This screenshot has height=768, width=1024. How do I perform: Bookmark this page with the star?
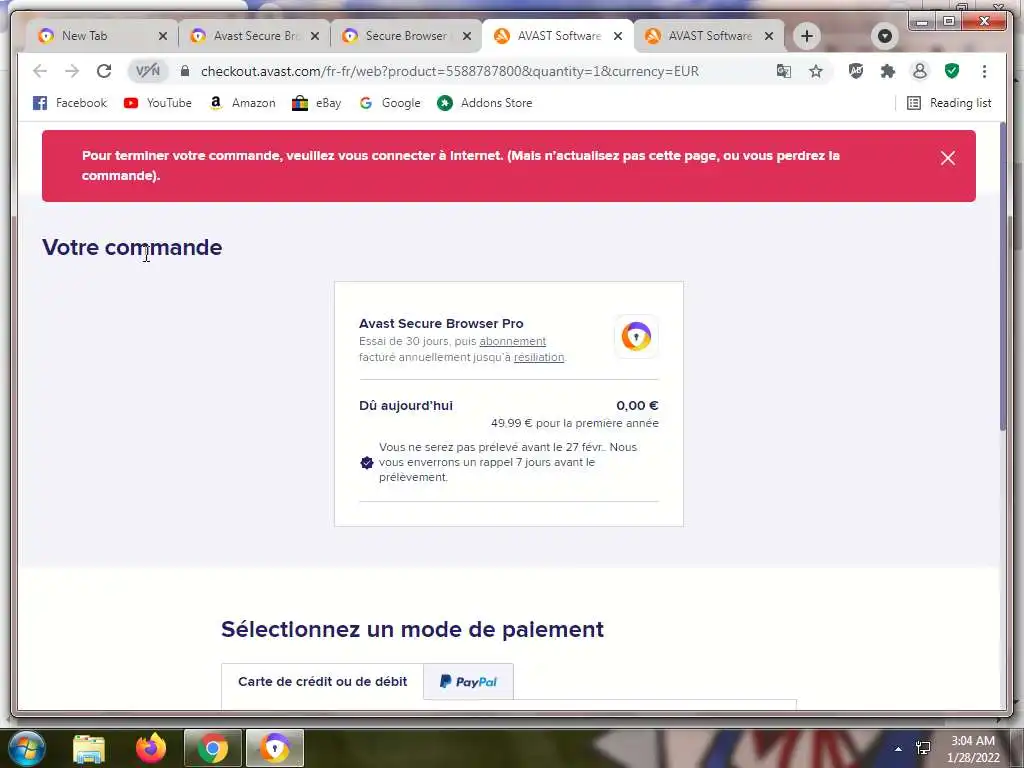[816, 71]
